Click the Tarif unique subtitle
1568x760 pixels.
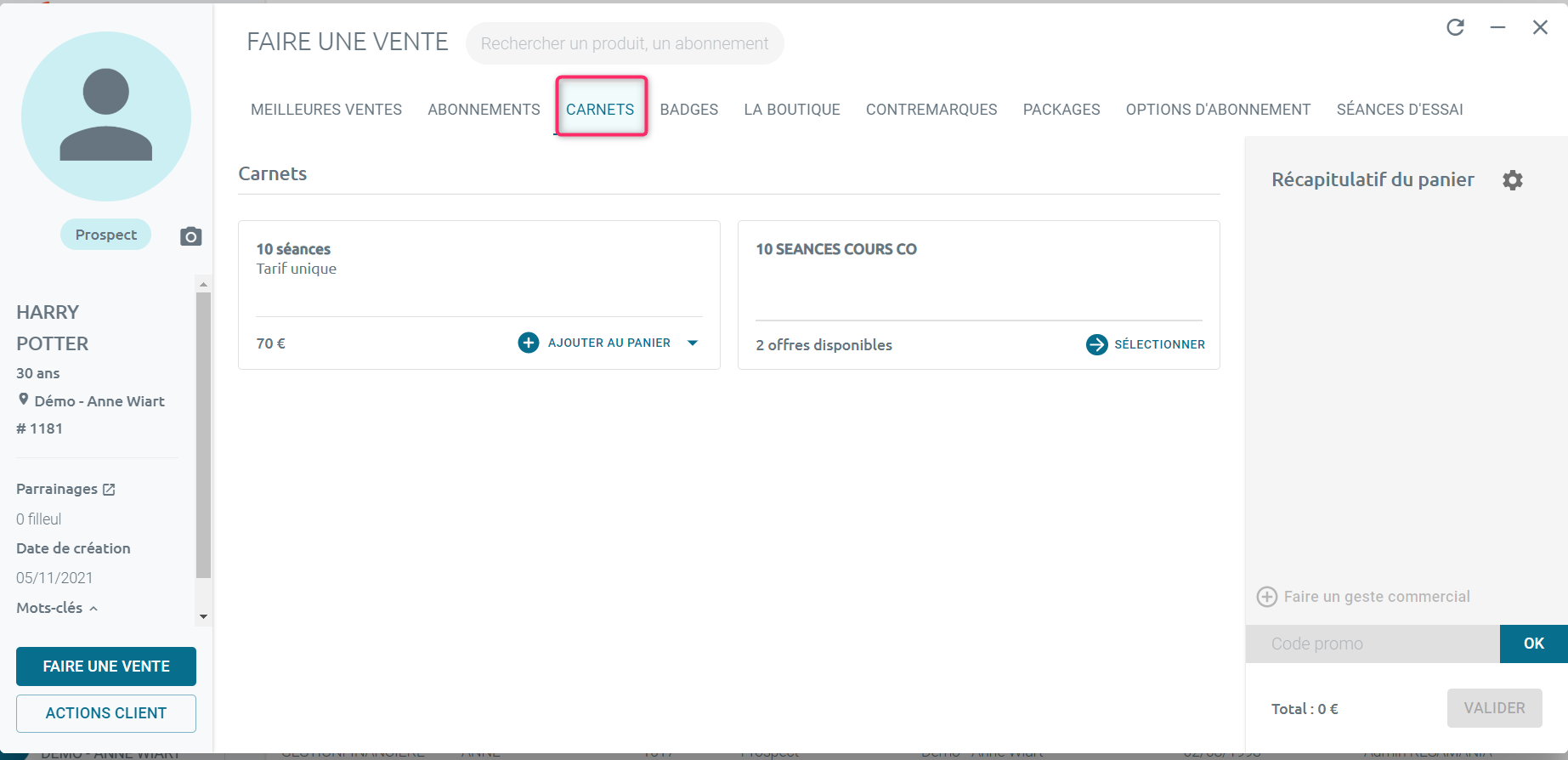point(297,269)
